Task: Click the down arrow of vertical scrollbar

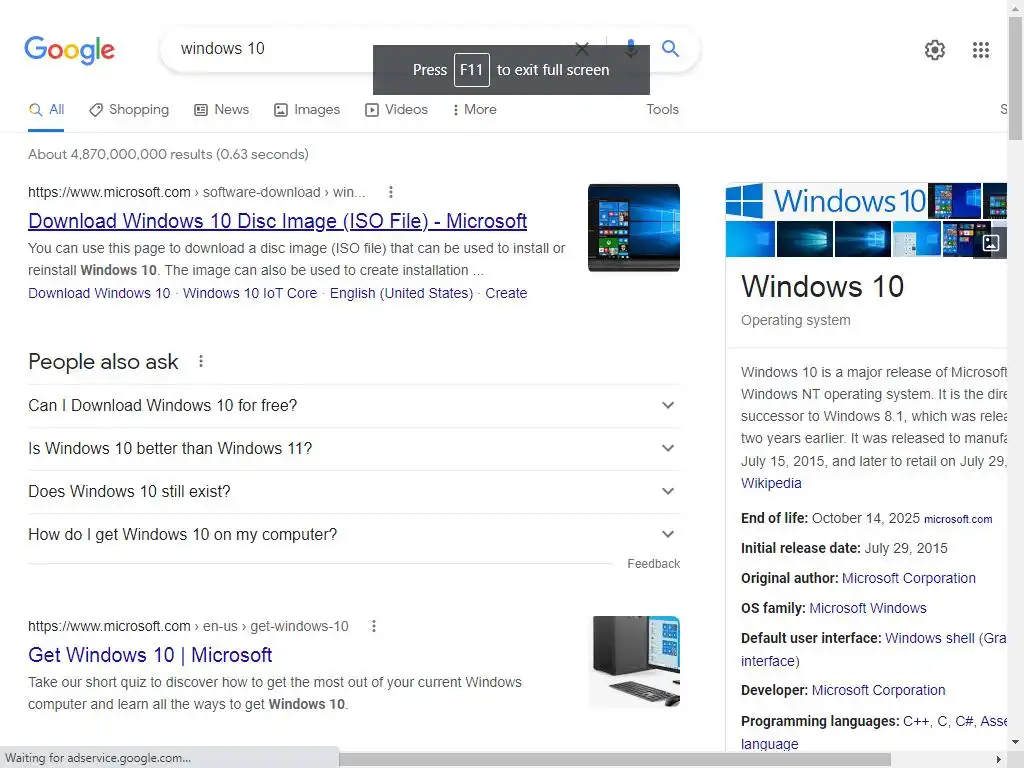Action: (1016, 743)
